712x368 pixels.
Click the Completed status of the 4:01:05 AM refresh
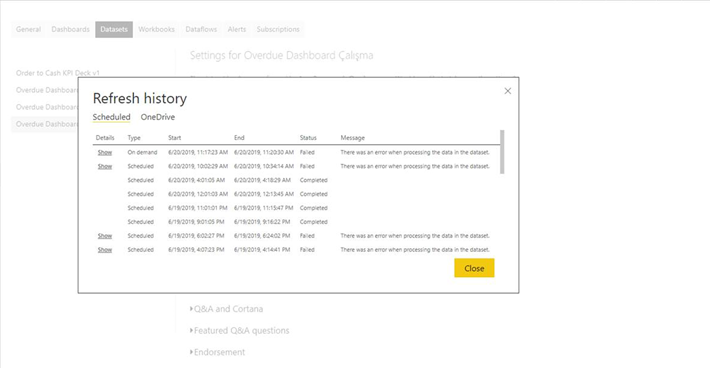click(x=313, y=180)
